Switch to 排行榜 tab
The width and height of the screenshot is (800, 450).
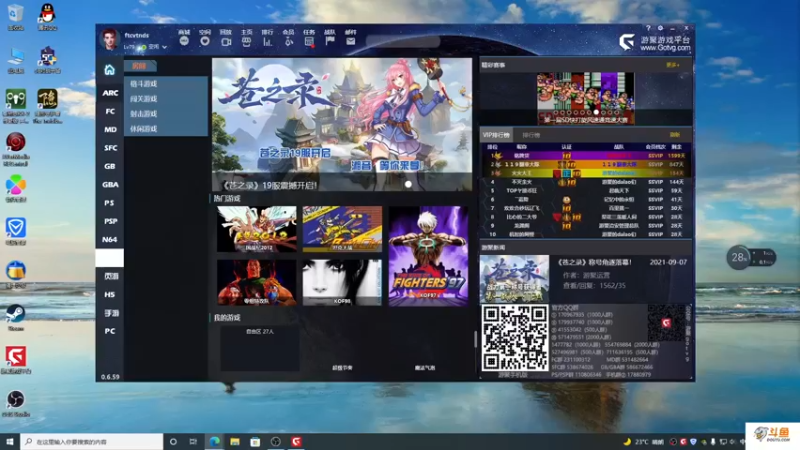531,135
